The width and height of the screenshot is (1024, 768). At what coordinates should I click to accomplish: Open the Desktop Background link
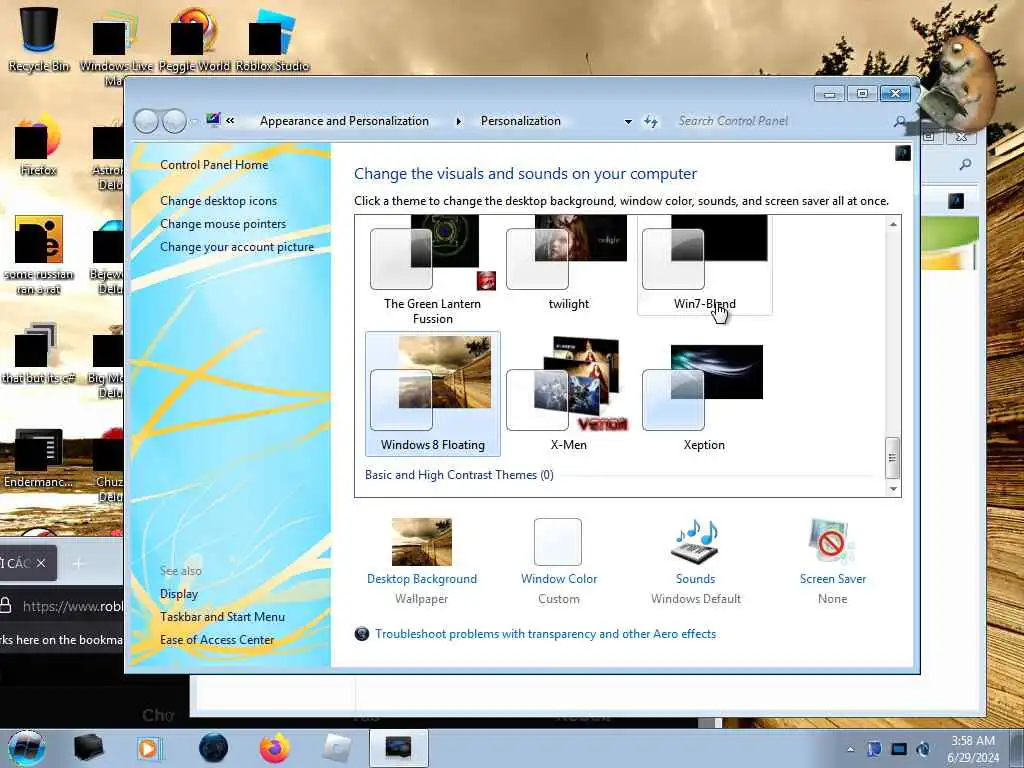422,579
